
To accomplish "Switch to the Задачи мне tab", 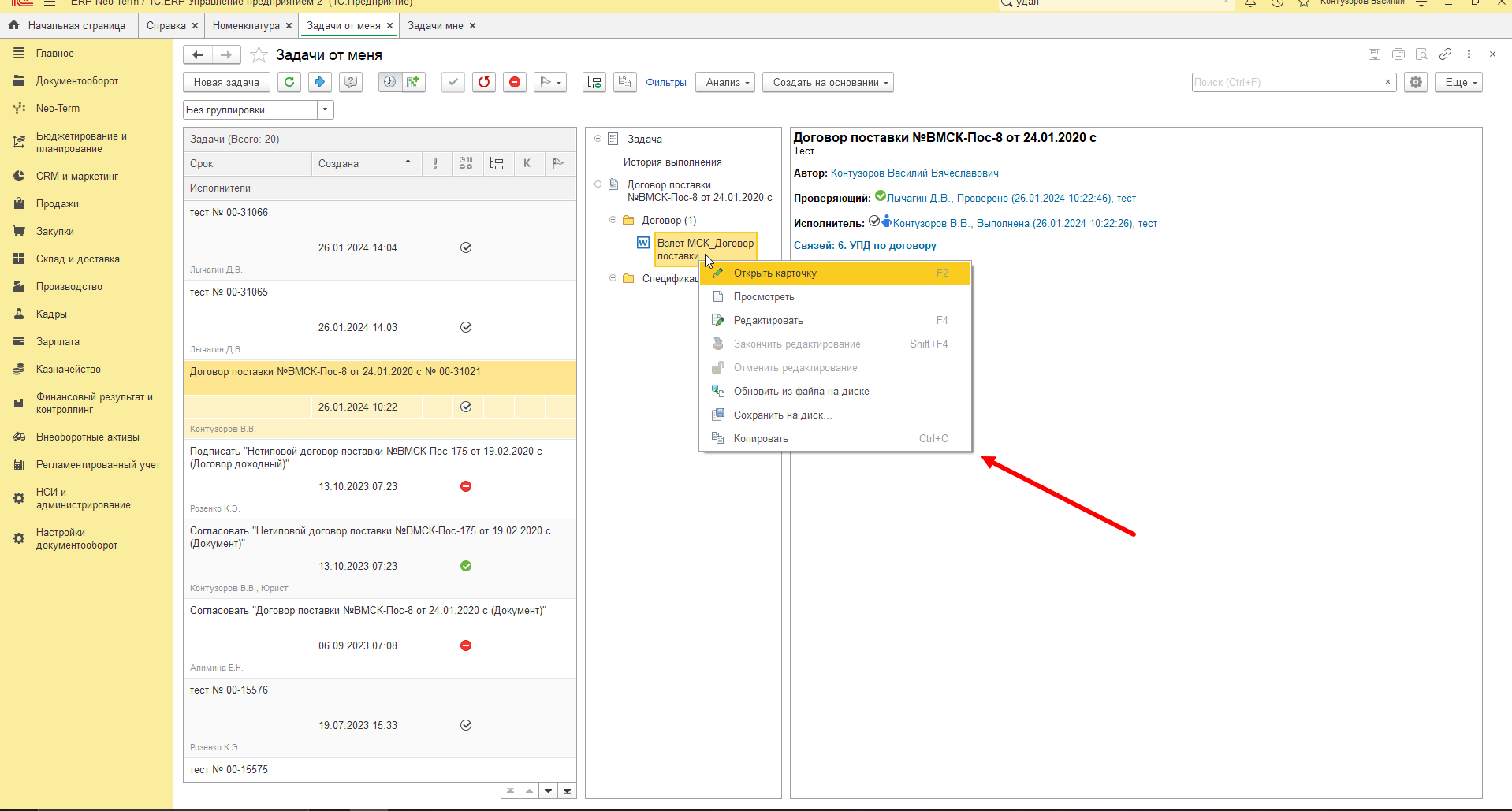I will tap(435, 25).
